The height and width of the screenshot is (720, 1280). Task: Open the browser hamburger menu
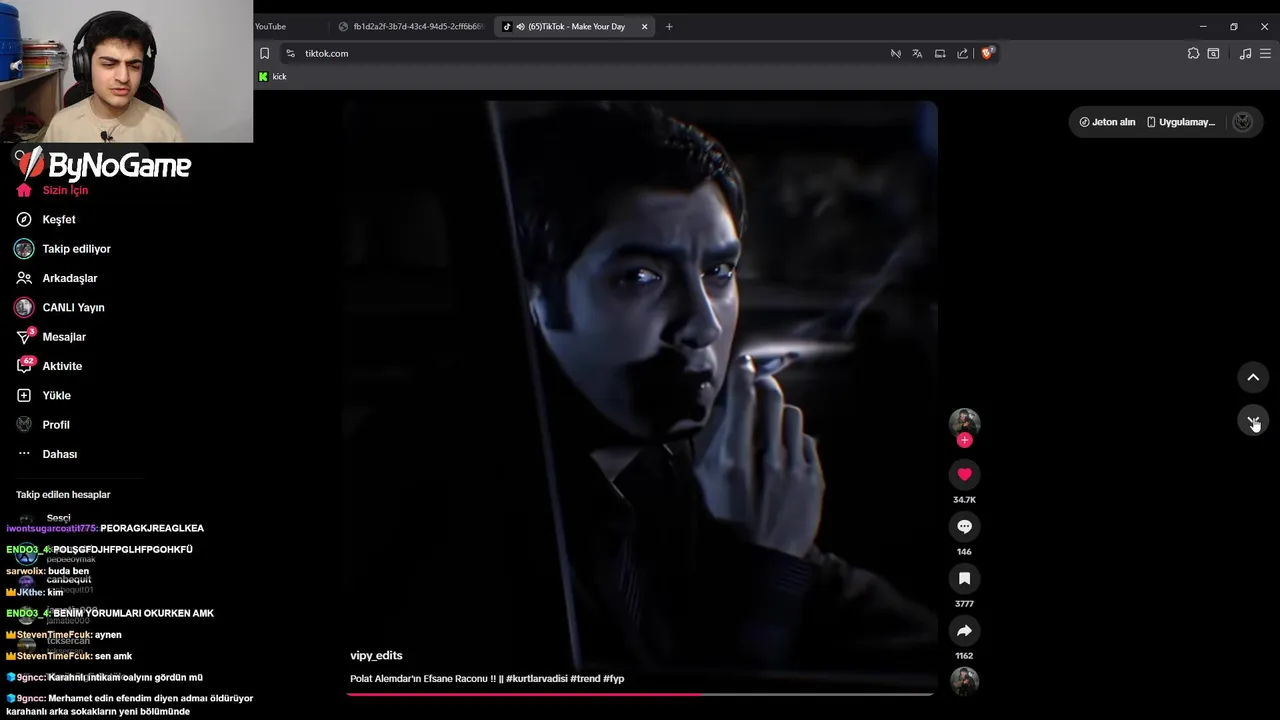pyautogui.click(x=1266, y=54)
